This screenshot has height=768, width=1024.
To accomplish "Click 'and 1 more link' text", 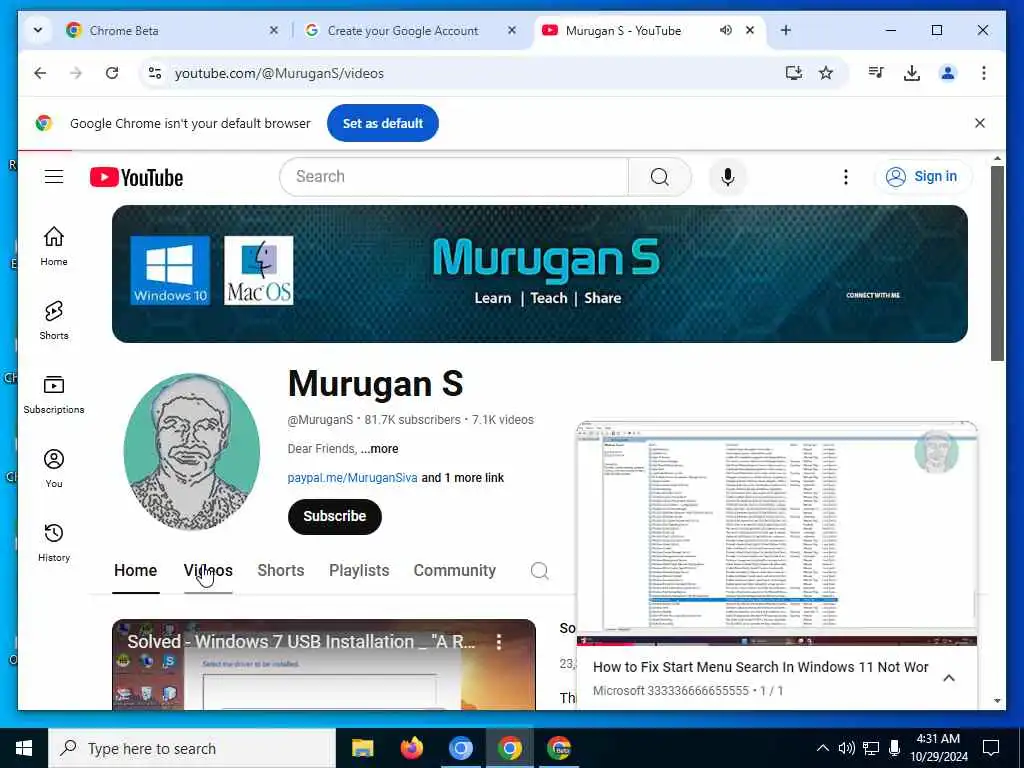I will pos(462,478).
